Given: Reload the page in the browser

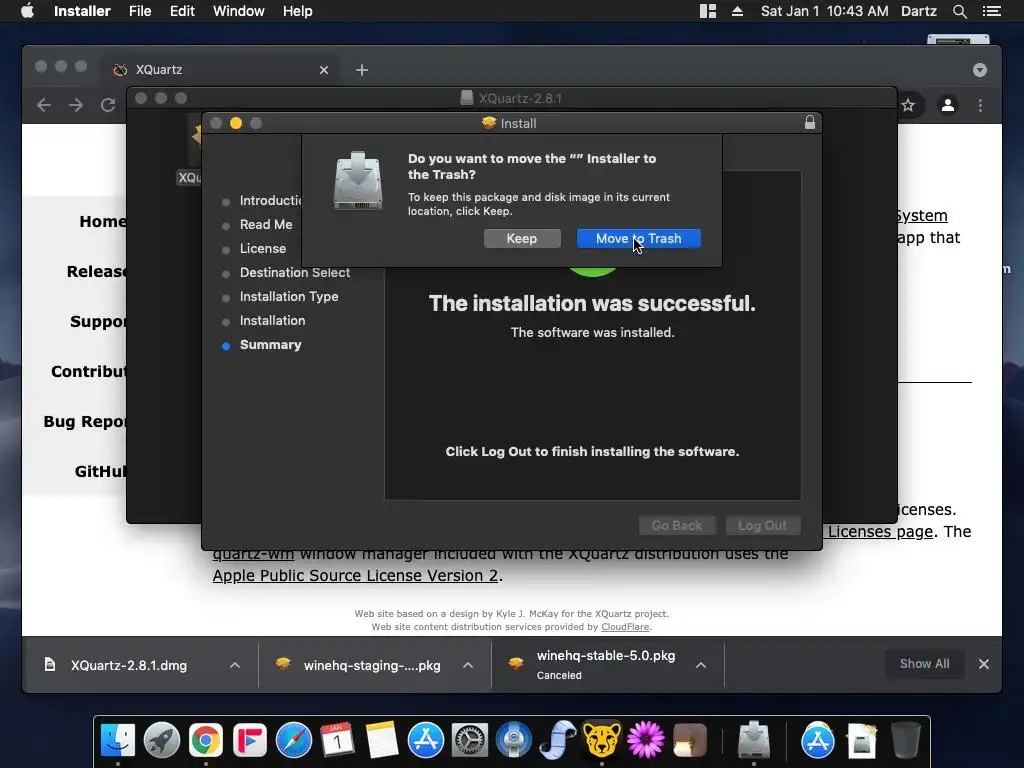Looking at the screenshot, I should pos(108,105).
